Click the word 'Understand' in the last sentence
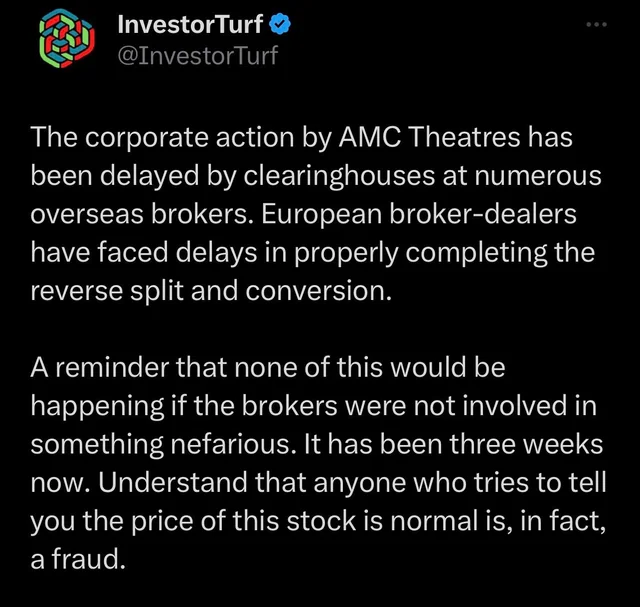Screen dimensions: 640x607 click(173, 482)
